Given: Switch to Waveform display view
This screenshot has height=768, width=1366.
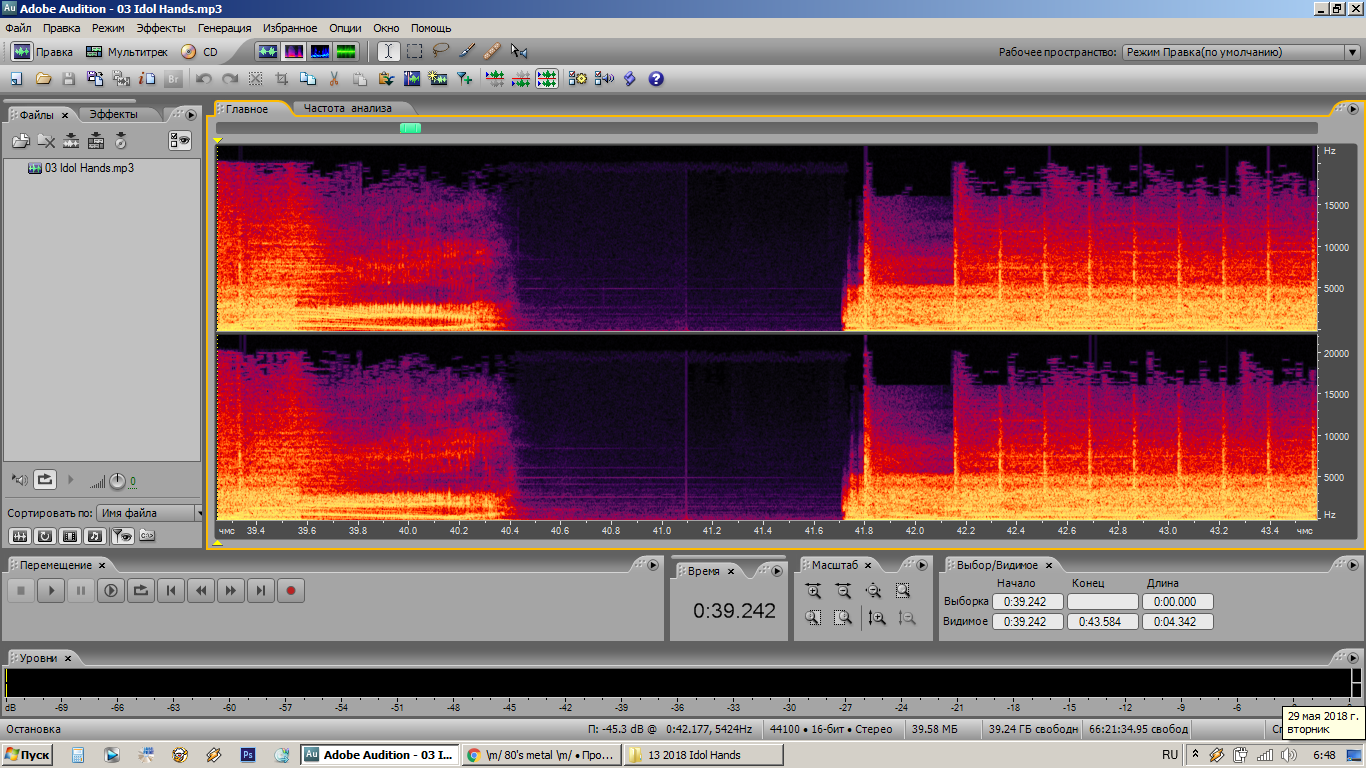Looking at the screenshot, I should 268,51.
